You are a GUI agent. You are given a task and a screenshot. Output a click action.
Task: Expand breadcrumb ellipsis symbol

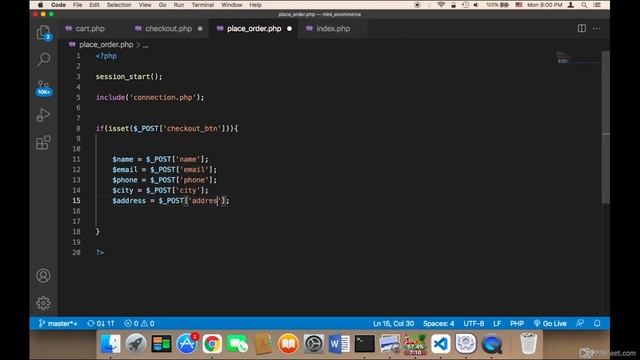click(x=145, y=45)
